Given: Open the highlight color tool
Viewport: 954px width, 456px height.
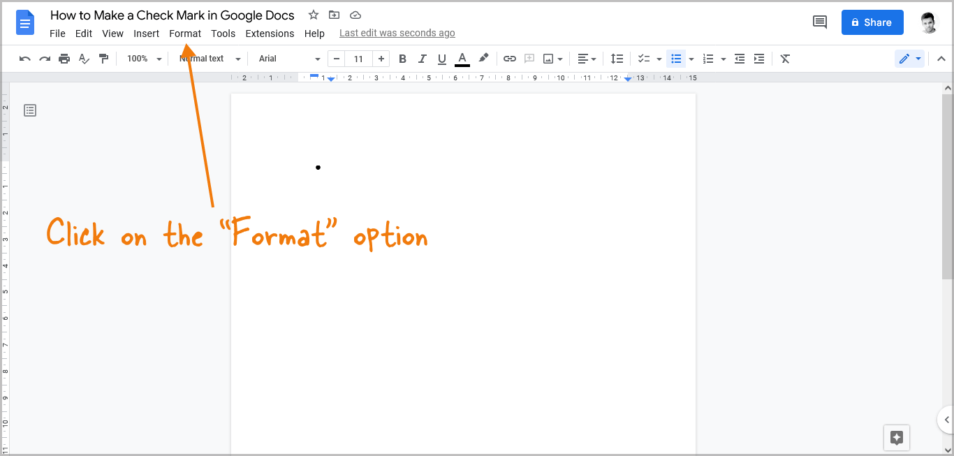Looking at the screenshot, I should click(483, 58).
